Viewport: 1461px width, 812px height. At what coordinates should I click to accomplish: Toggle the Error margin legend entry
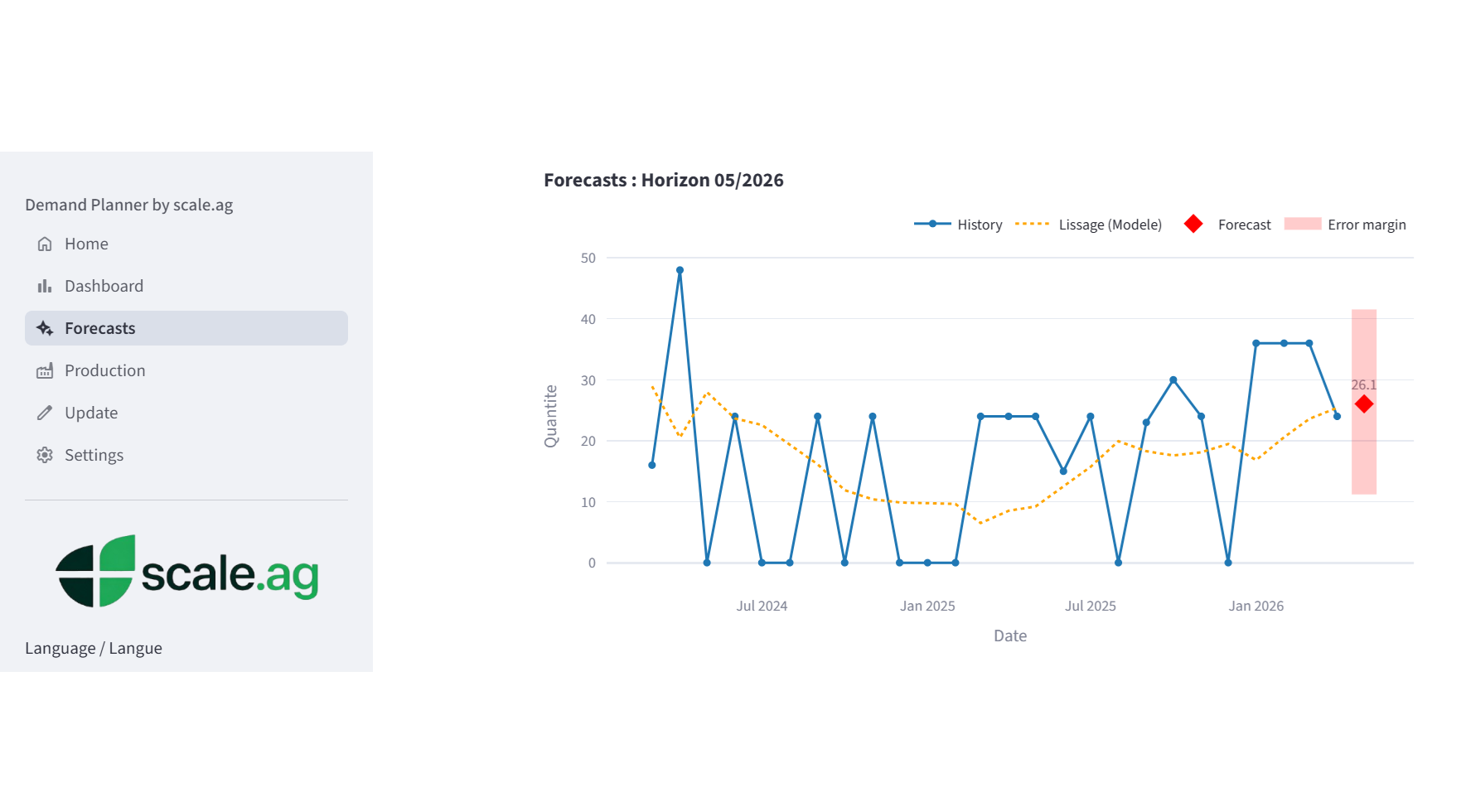tap(1345, 225)
